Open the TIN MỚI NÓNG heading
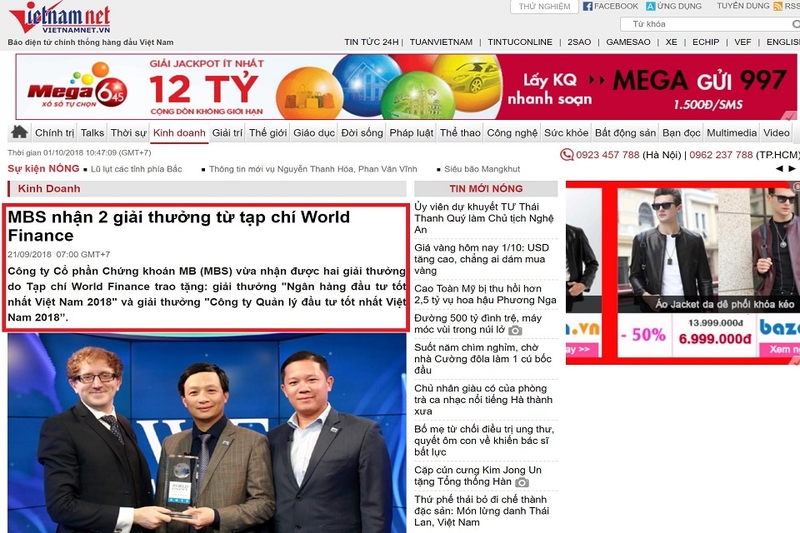Image resolution: width=800 pixels, height=533 pixels. (486, 188)
